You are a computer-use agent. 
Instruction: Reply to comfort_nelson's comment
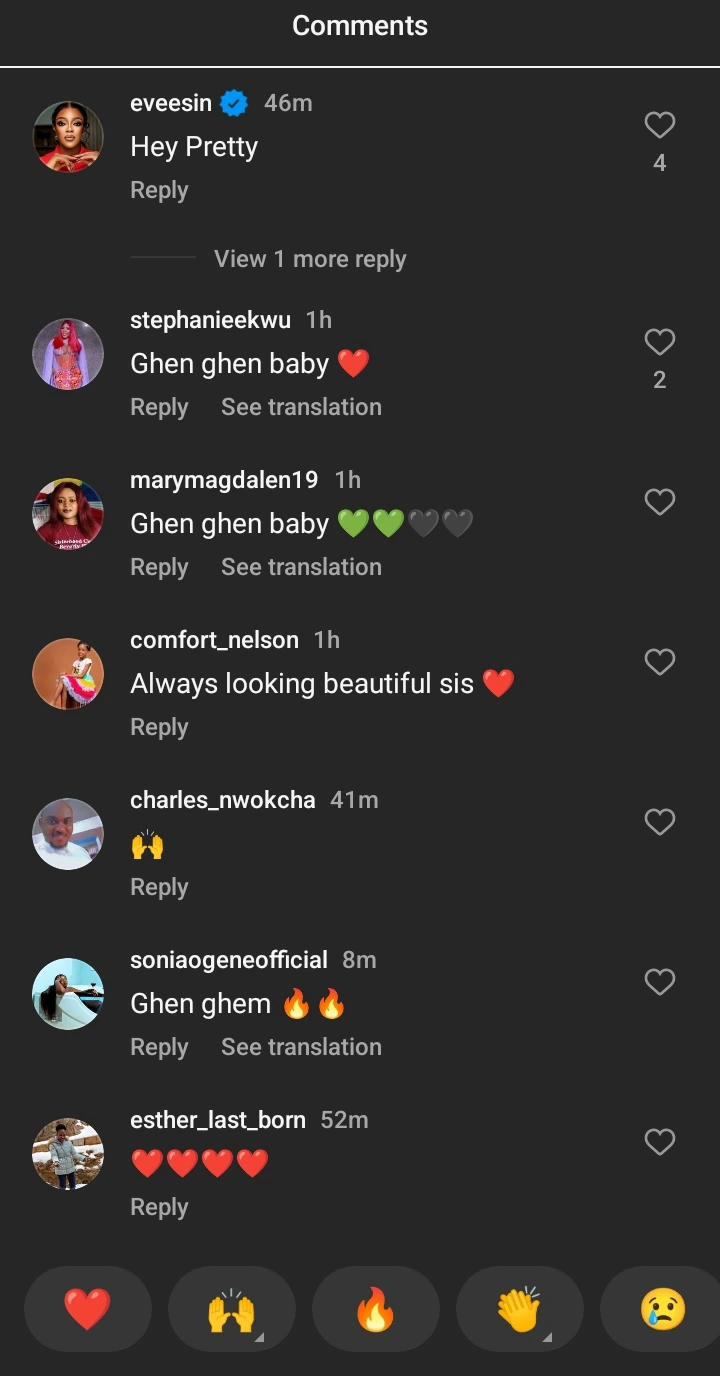(x=159, y=727)
